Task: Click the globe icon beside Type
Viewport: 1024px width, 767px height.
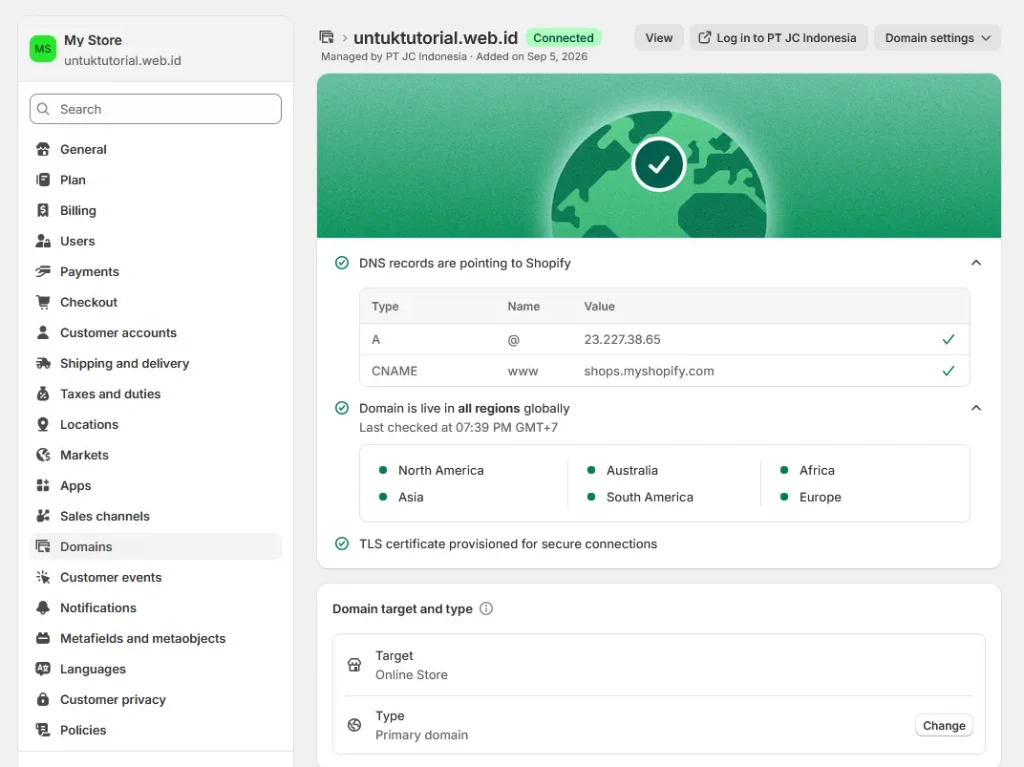Action: [355, 725]
